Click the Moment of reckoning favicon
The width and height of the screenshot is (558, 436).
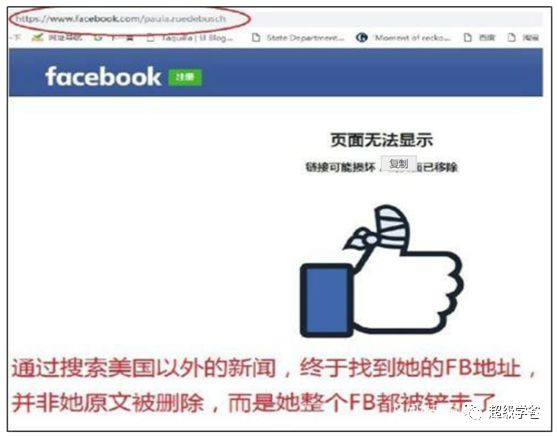pyautogui.click(x=362, y=37)
